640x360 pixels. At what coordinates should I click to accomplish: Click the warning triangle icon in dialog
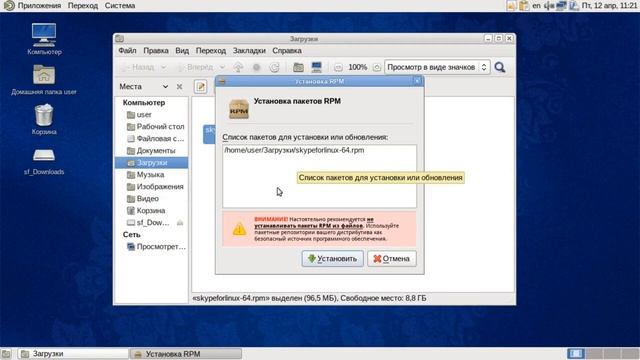pyautogui.click(x=239, y=229)
